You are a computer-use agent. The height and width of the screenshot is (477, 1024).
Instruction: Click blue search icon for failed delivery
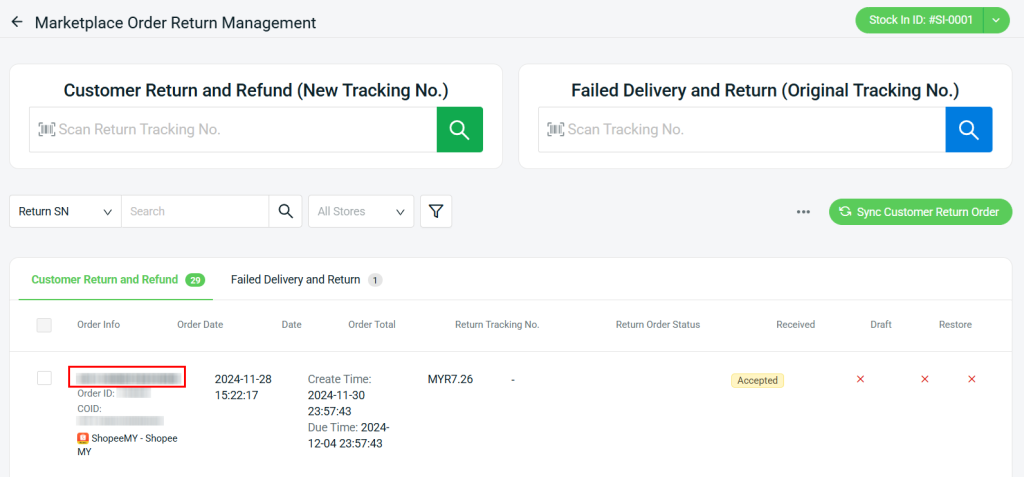[x=968, y=129]
